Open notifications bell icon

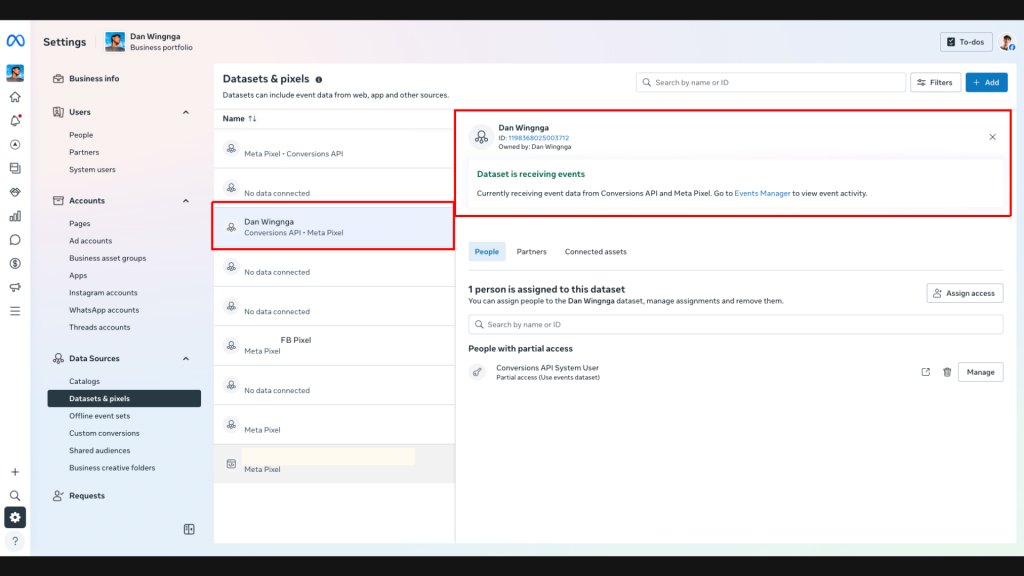coord(15,121)
